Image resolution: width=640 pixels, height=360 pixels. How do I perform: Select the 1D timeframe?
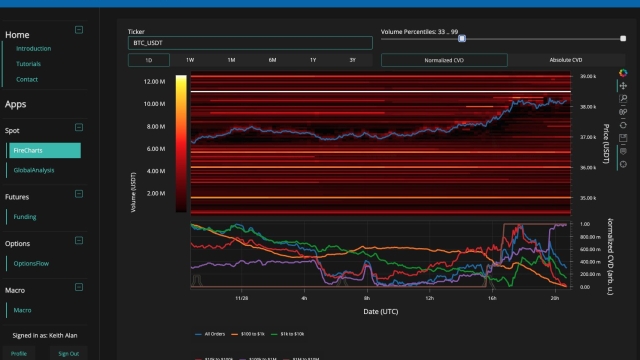pos(149,60)
